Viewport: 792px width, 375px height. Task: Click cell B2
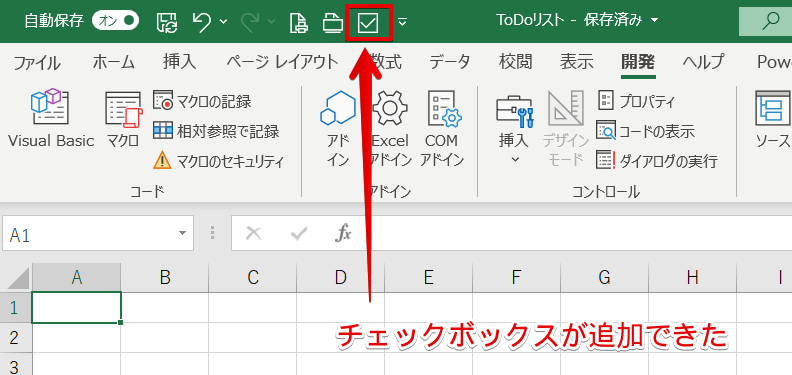pyautogui.click(x=165, y=337)
